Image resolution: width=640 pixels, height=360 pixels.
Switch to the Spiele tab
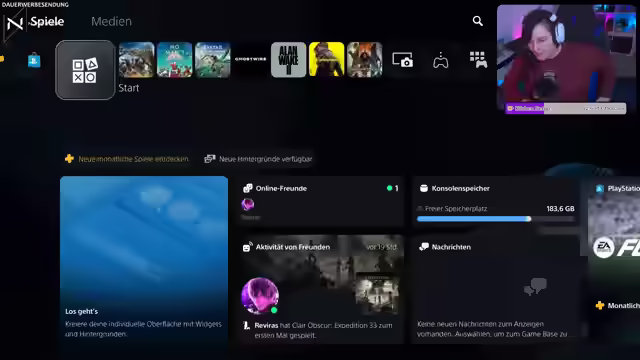coord(47,21)
